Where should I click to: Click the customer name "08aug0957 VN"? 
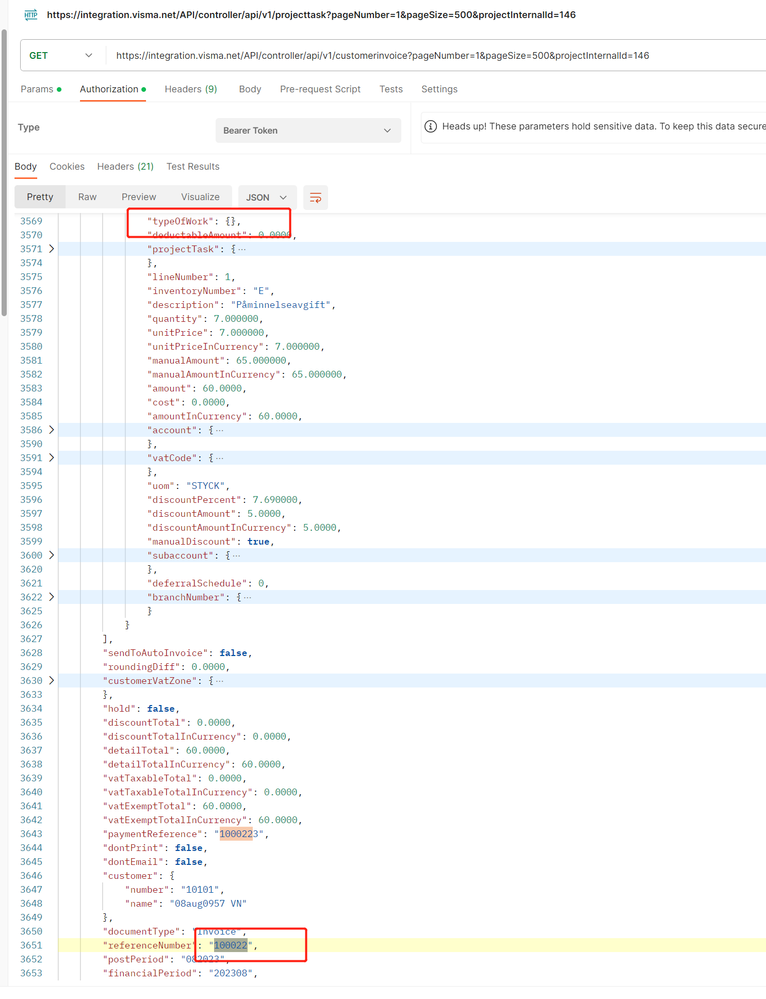208,903
